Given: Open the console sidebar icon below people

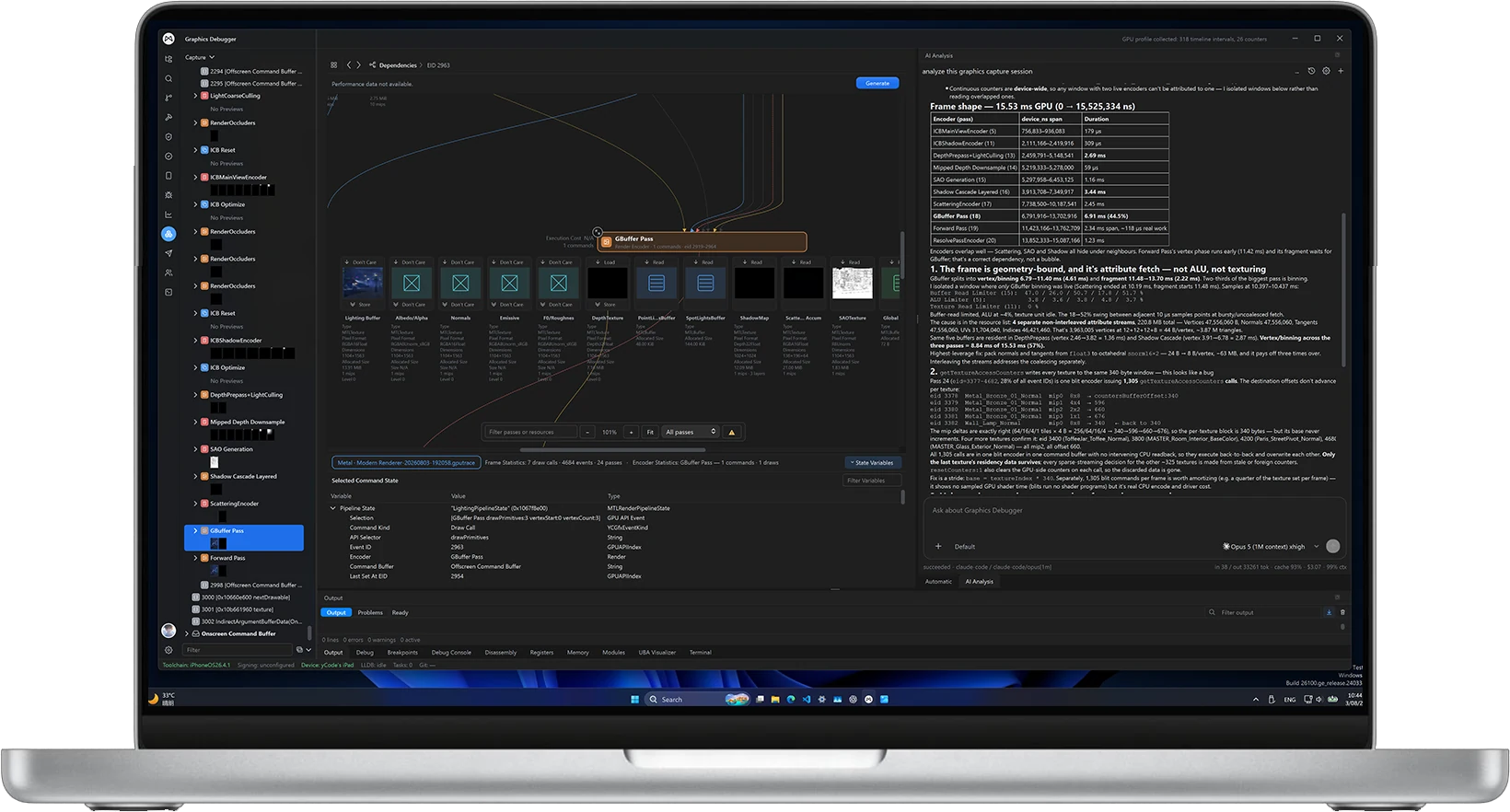Looking at the screenshot, I should (168, 292).
